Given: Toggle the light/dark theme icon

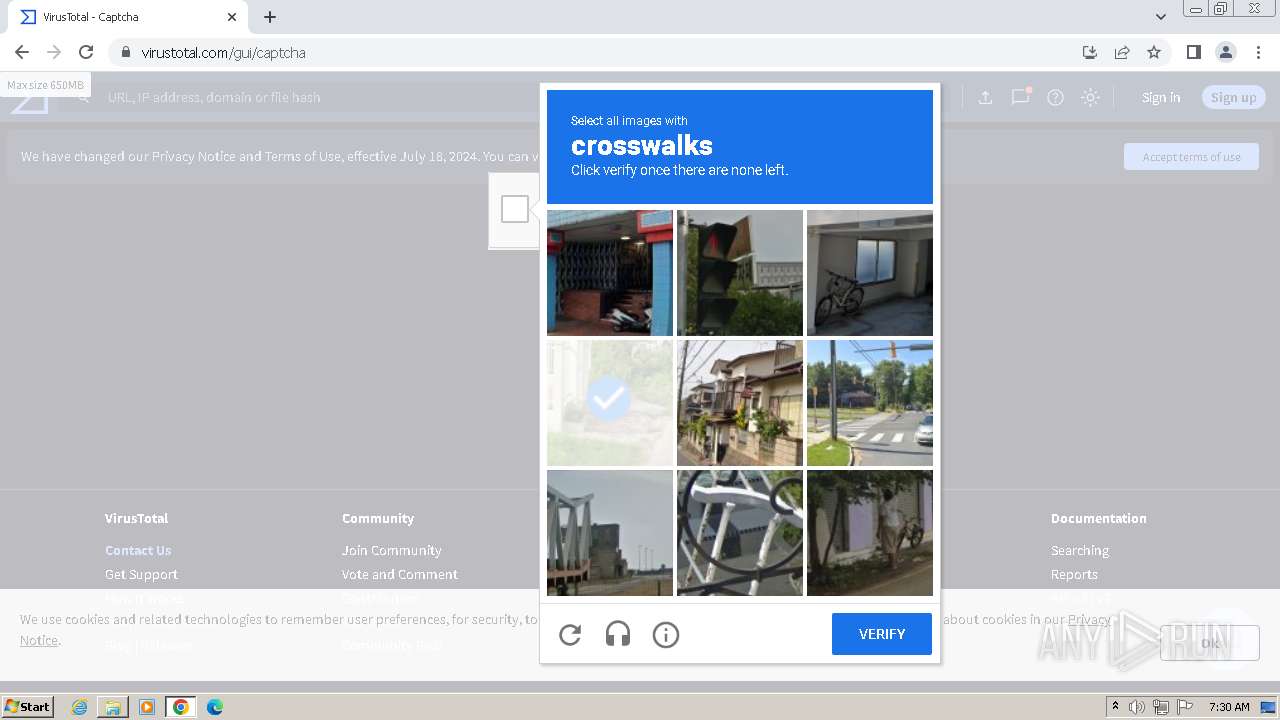Looking at the screenshot, I should [1091, 97].
